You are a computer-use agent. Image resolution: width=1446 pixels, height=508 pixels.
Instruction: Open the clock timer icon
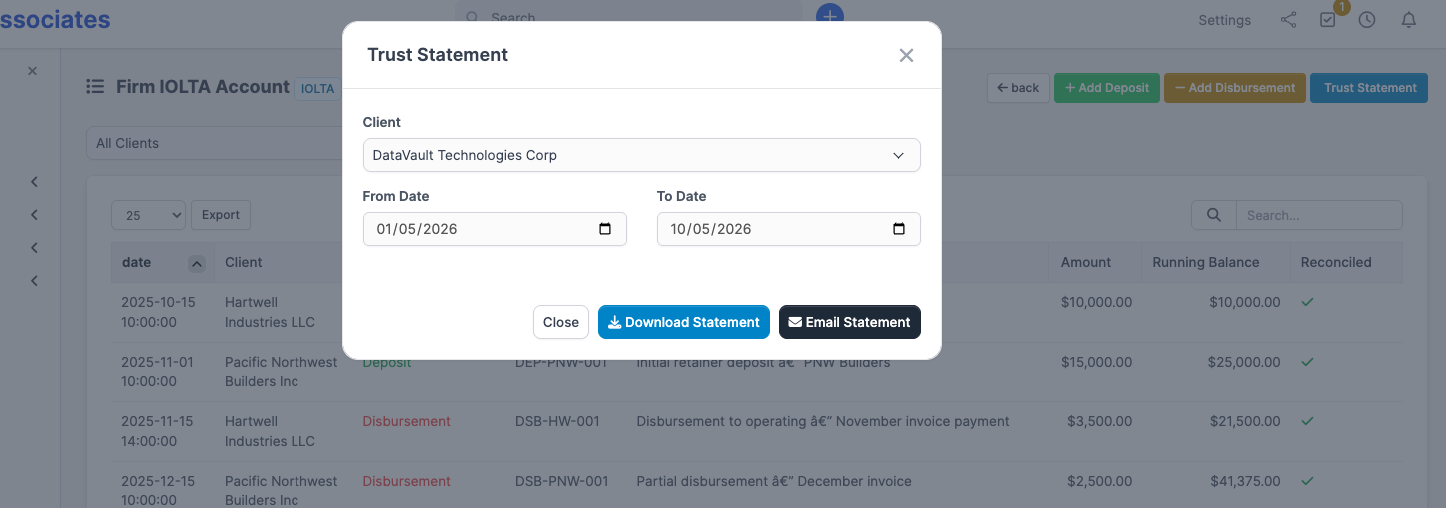[x=1367, y=20]
